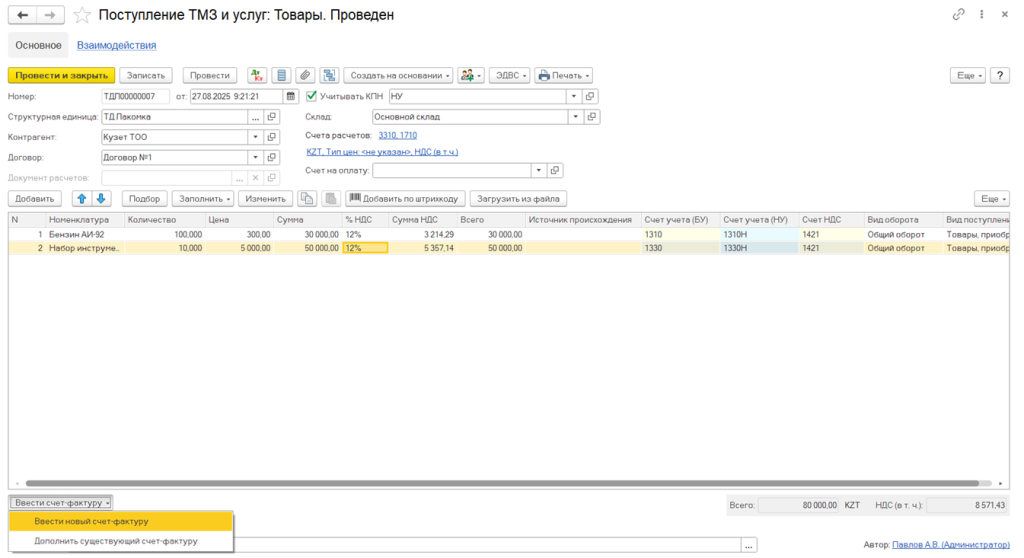1024x558 pixels.
Task: Move row up with blue up arrow
Action: (83, 198)
